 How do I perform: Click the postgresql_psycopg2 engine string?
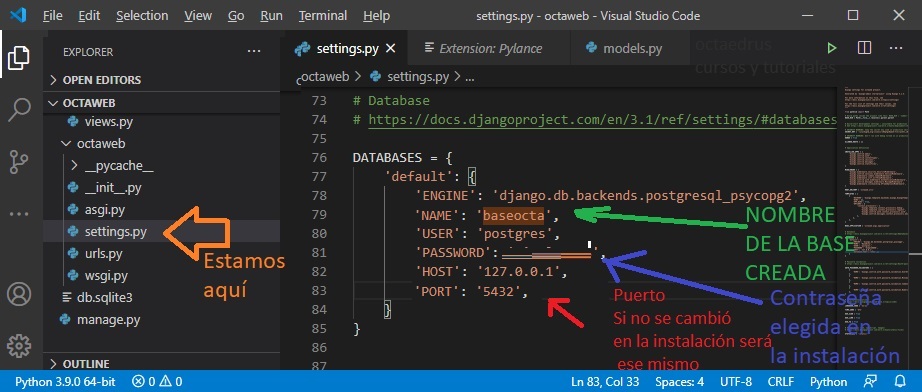pyautogui.click(x=647, y=196)
